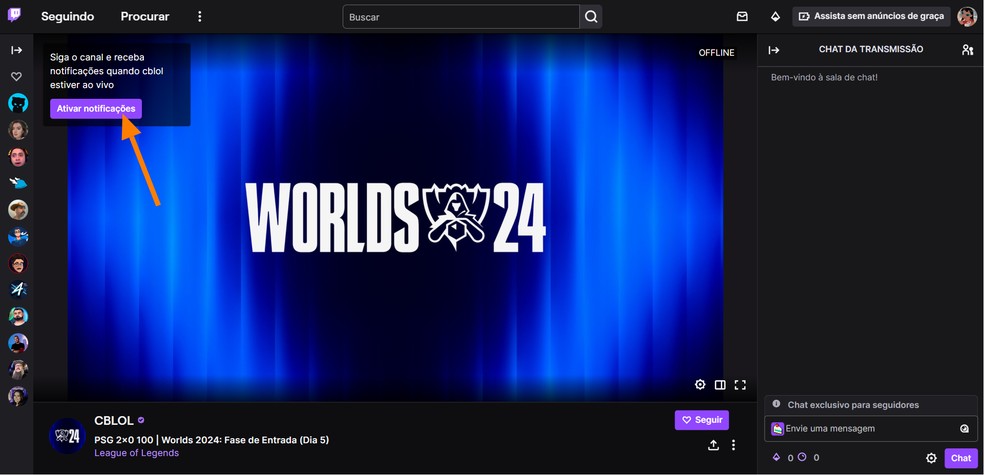Toggle theater mode icon in player
This screenshot has height=475, width=984.
pos(720,385)
